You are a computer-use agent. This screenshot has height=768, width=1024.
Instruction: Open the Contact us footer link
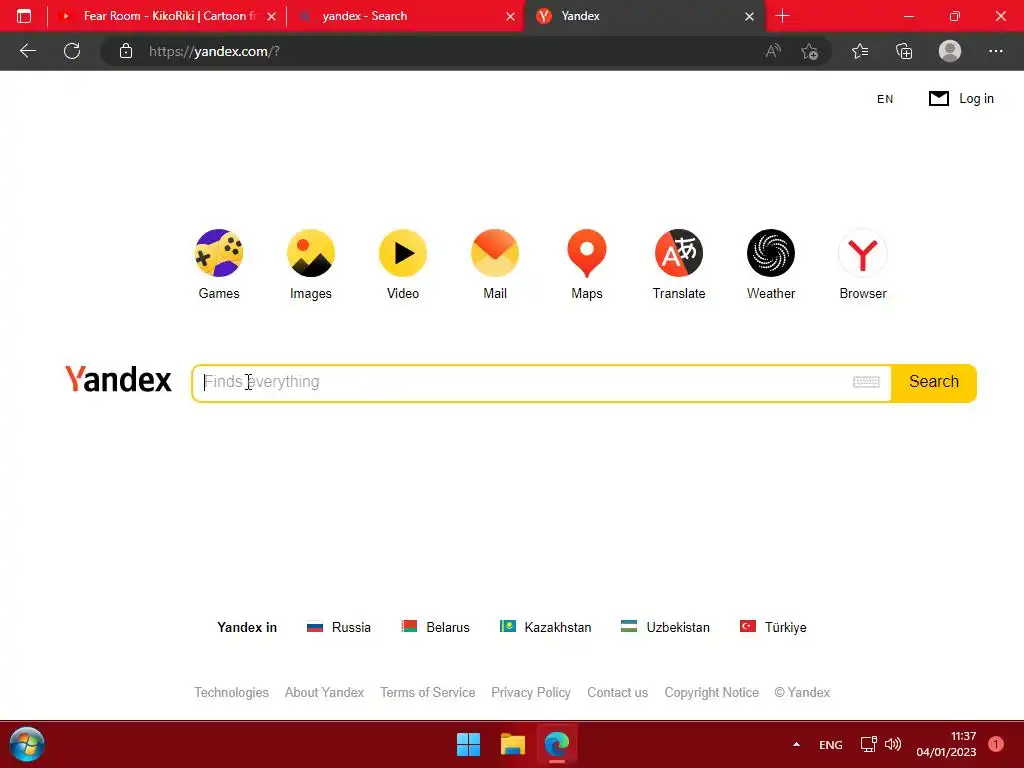pyautogui.click(x=617, y=692)
